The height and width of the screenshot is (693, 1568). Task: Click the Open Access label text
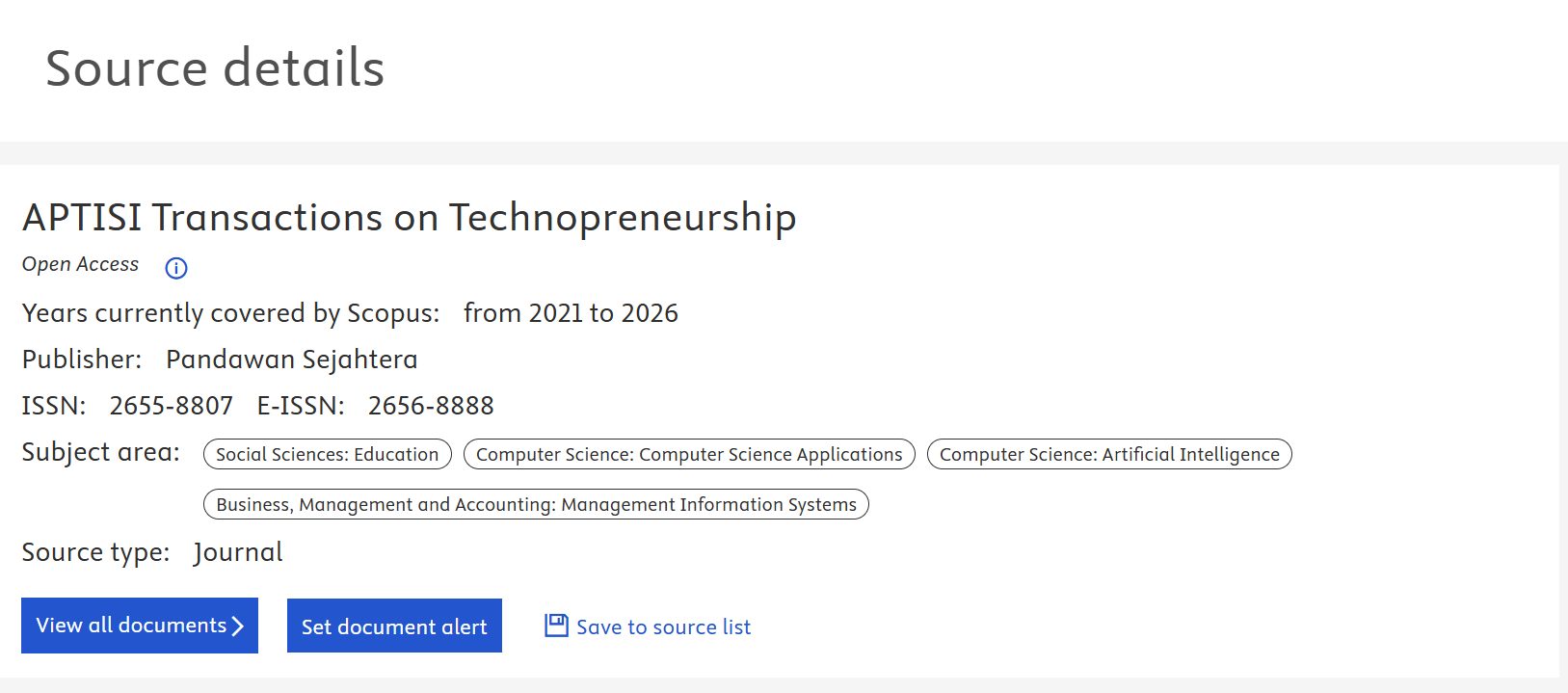pyautogui.click(x=81, y=264)
